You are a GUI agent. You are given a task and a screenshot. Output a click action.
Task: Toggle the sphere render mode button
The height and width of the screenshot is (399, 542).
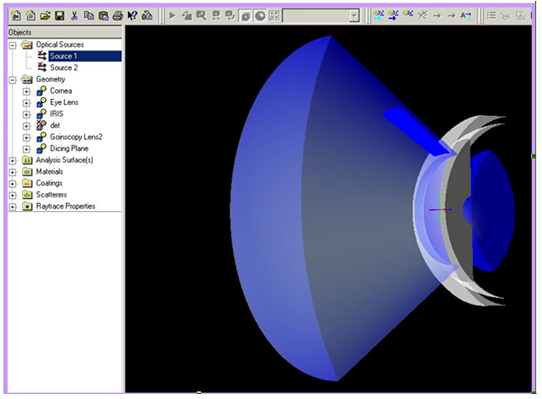tap(260, 16)
